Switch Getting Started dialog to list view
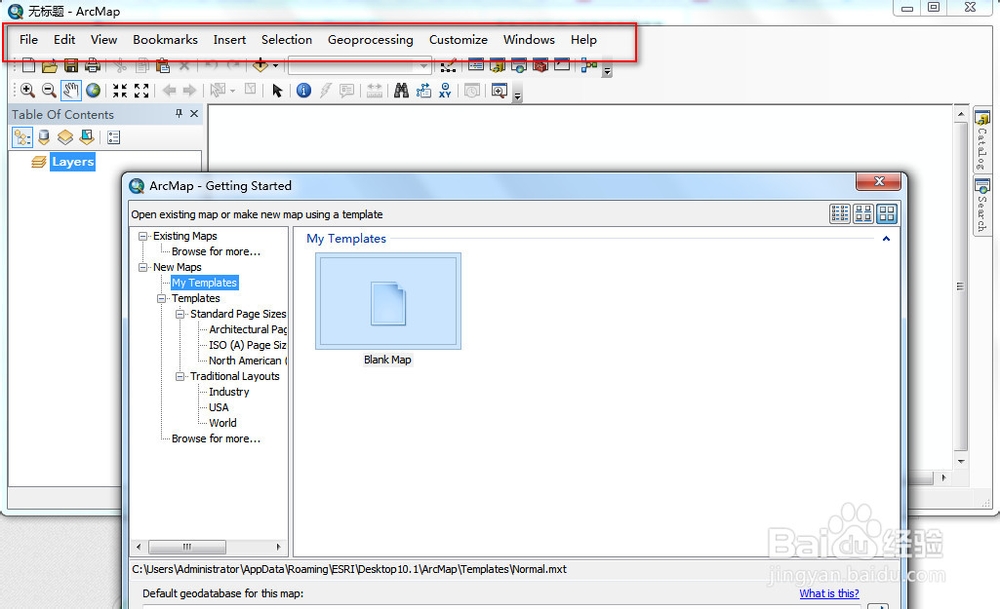Image resolution: width=1000 pixels, height=609 pixels. (840, 214)
